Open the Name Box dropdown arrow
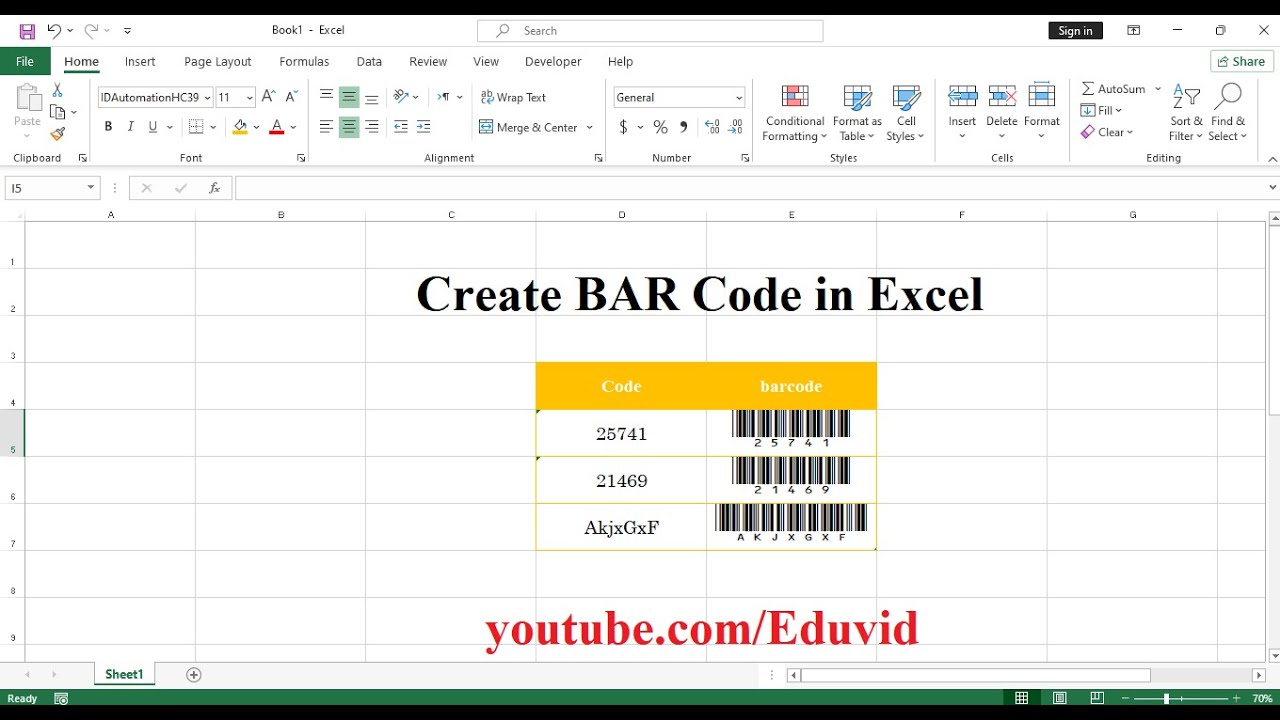1280x720 pixels. 91,188
